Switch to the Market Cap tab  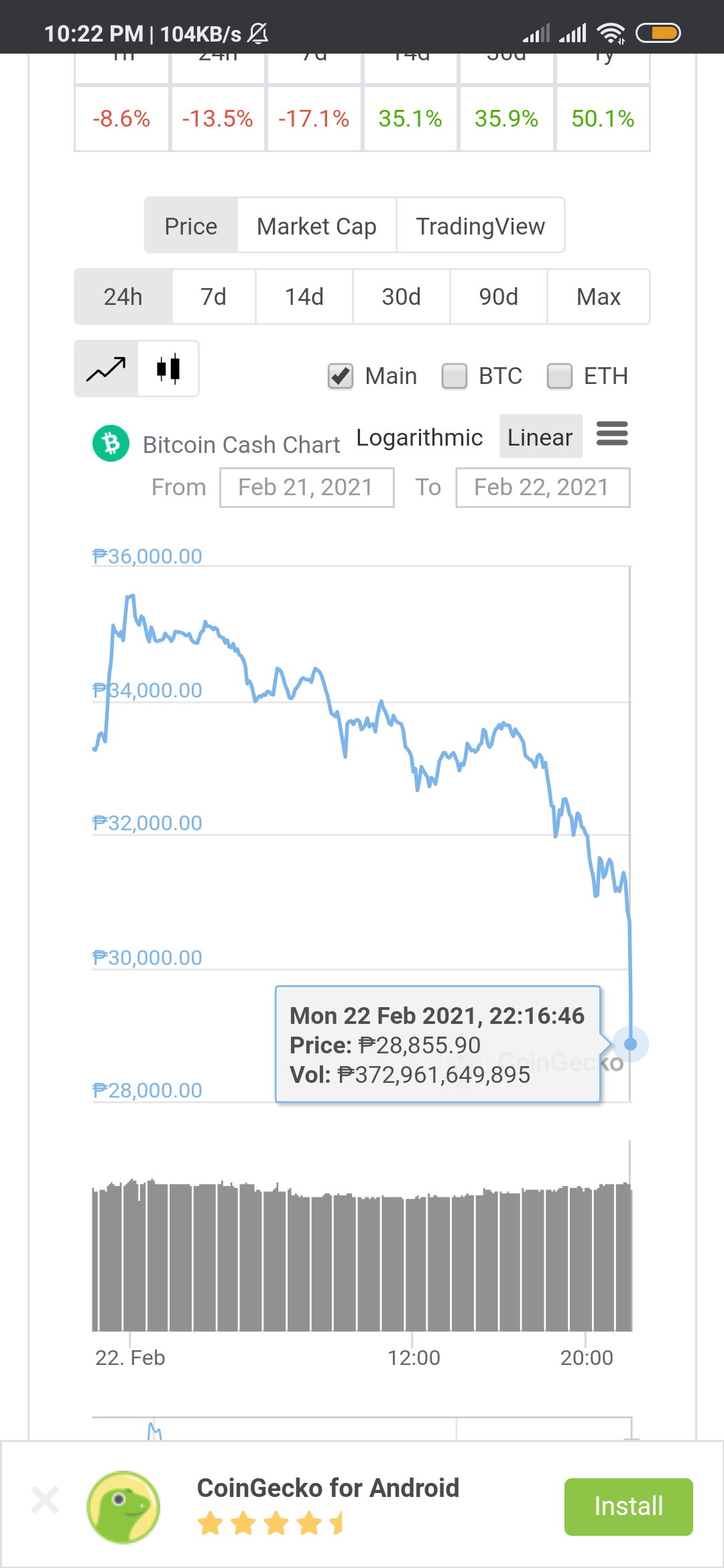(316, 226)
